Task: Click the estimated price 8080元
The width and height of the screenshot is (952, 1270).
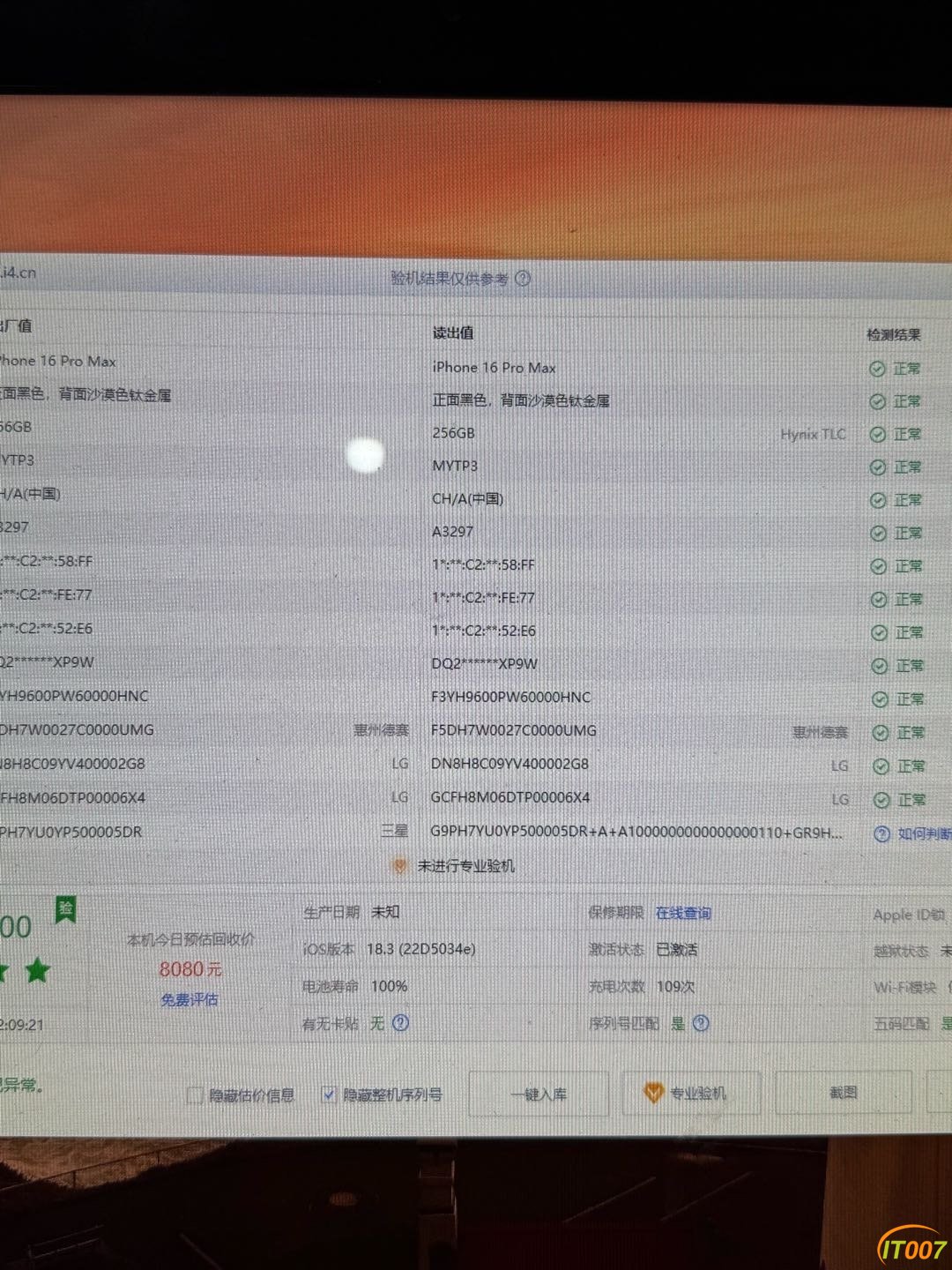Action: tap(190, 969)
